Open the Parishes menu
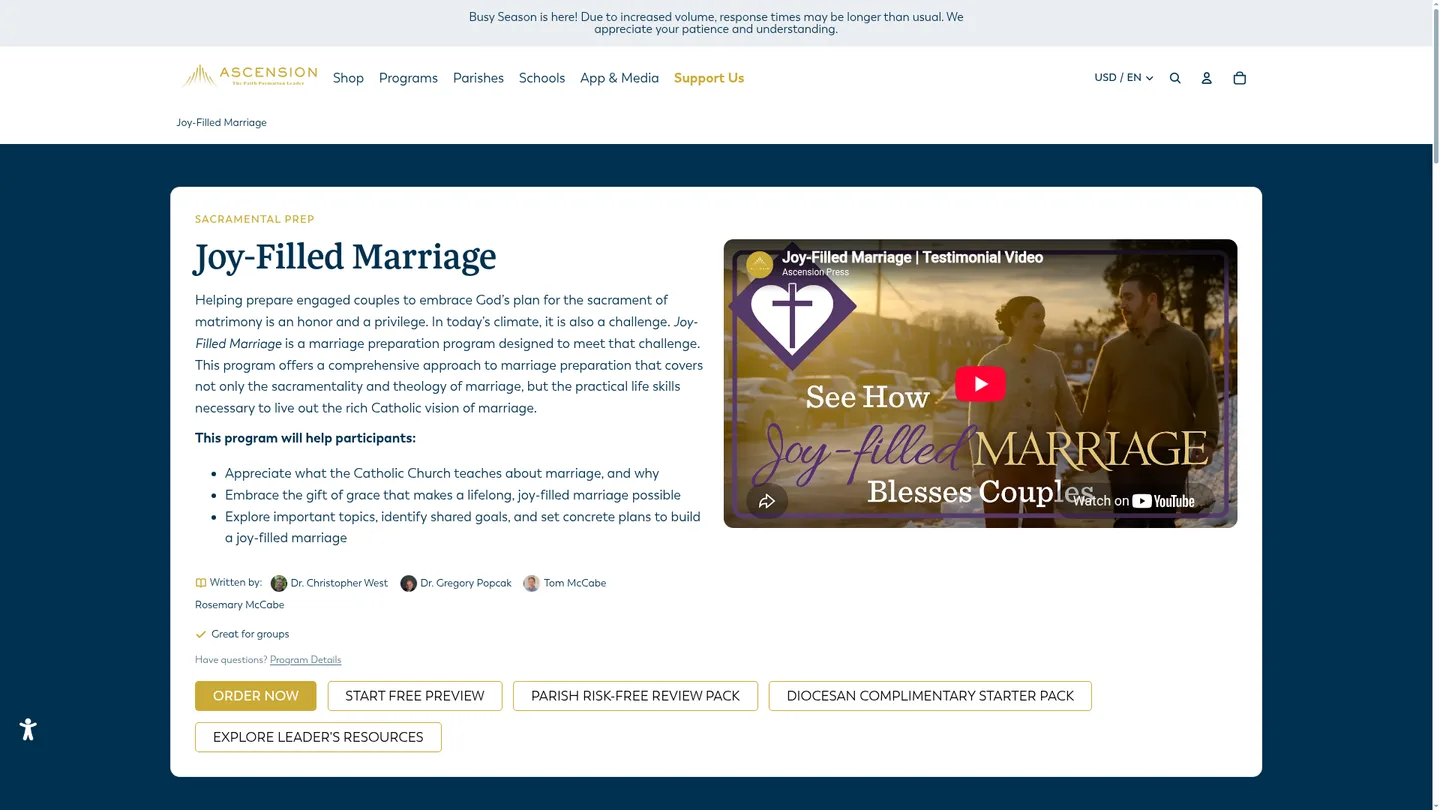 point(478,78)
